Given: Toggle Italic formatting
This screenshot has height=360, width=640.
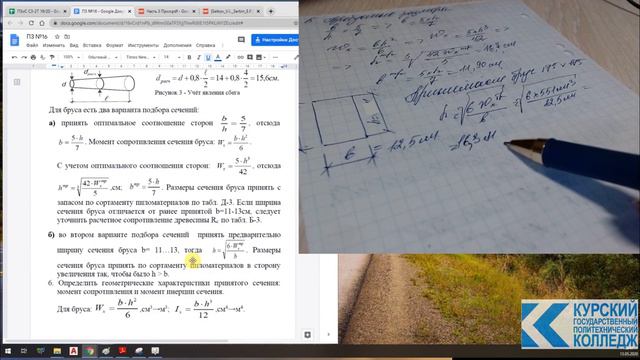Looking at the screenshot, I should (199, 58).
